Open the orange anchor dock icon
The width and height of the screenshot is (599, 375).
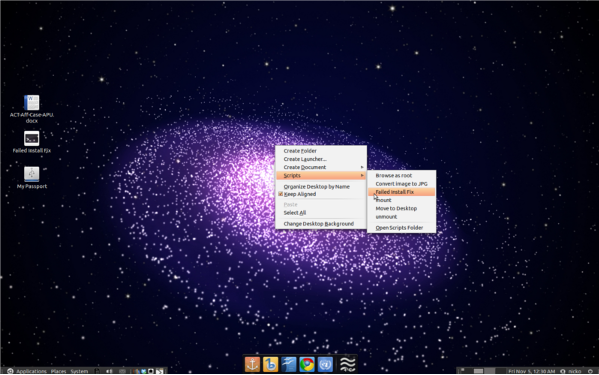252,364
